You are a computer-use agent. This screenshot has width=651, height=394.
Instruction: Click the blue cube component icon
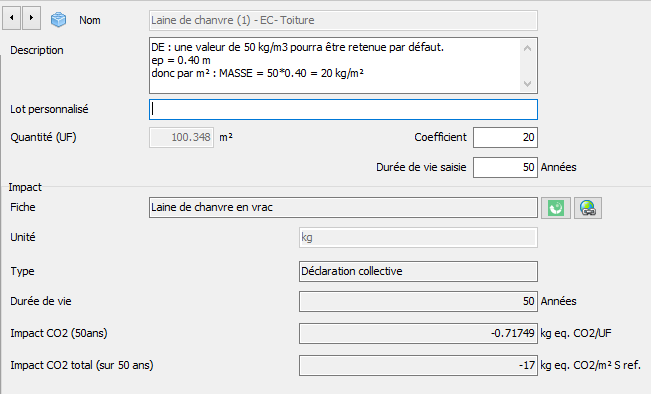point(59,20)
